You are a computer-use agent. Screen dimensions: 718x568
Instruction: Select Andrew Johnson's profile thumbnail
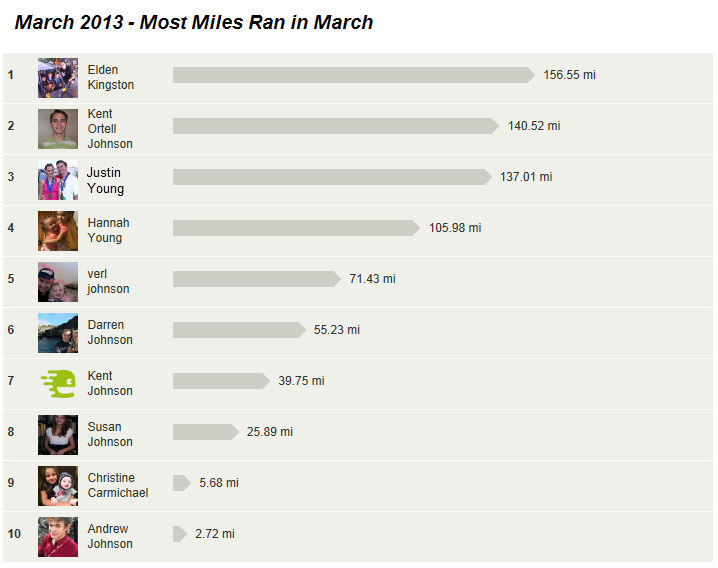point(58,537)
